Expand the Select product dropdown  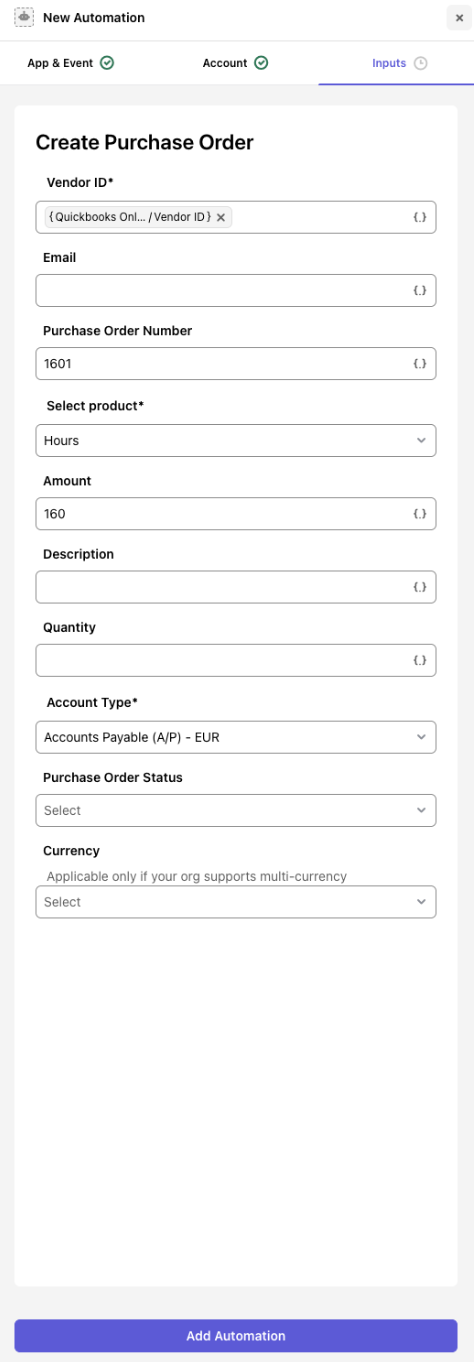236,440
